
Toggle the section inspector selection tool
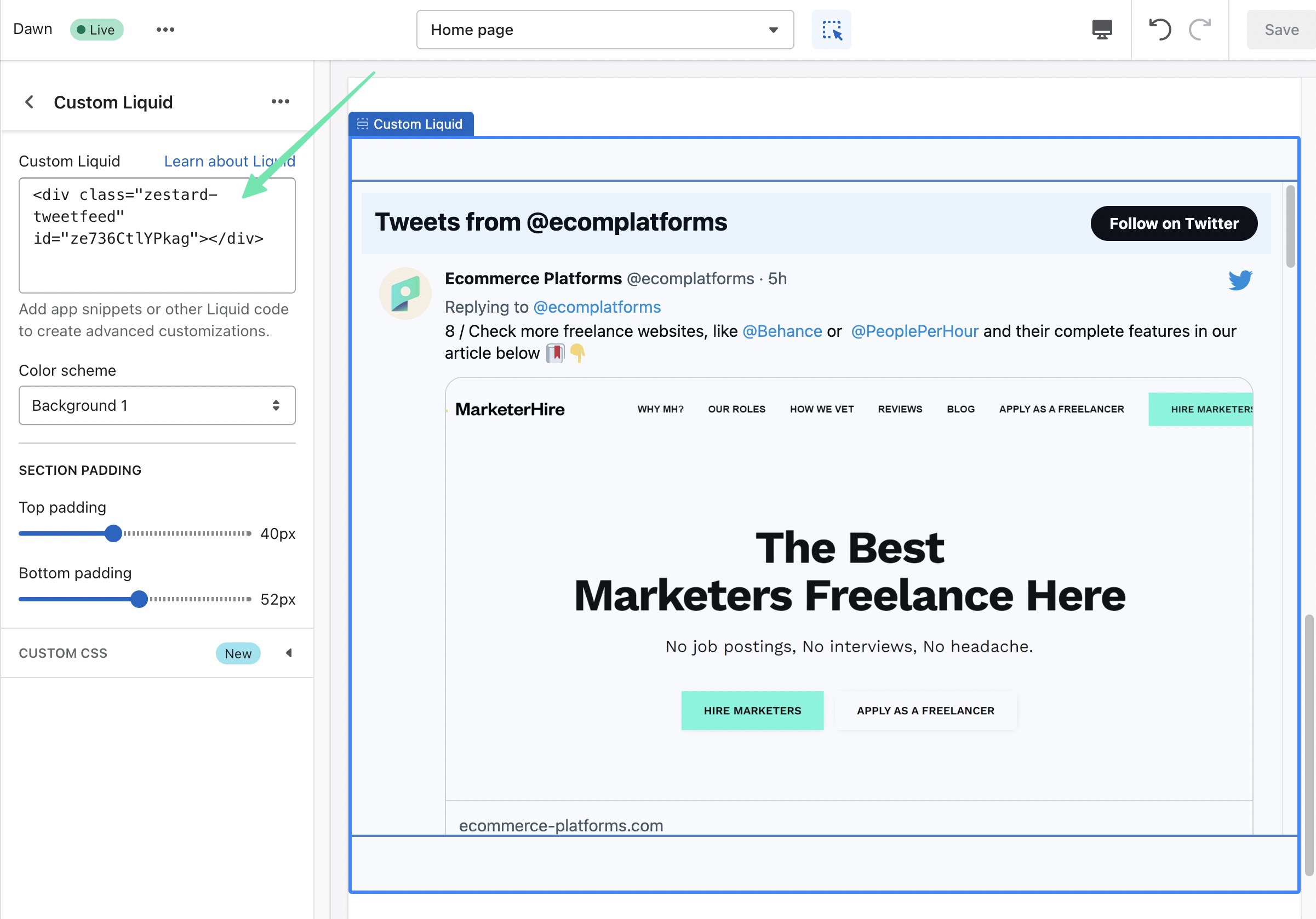[831, 29]
